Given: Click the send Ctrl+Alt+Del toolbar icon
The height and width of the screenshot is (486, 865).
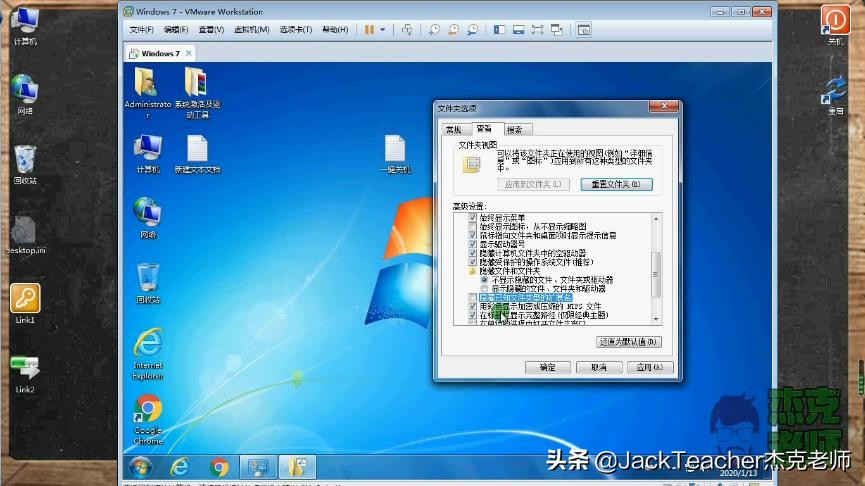Looking at the screenshot, I should [x=407, y=30].
